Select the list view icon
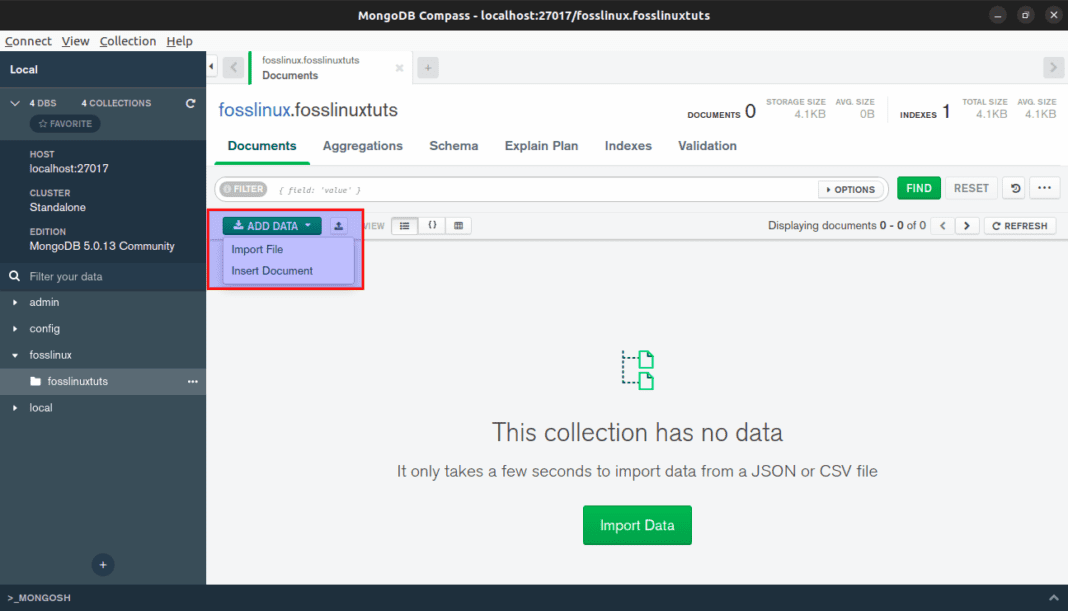The height and width of the screenshot is (611, 1068). pos(404,225)
